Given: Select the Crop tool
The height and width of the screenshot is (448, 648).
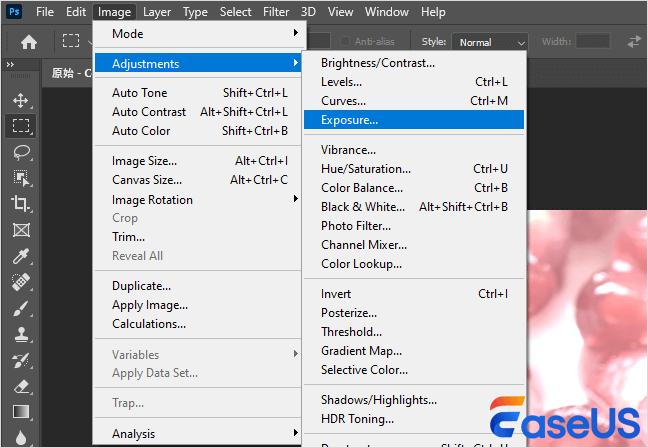Looking at the screenshot, I should [x=20, y=204].
